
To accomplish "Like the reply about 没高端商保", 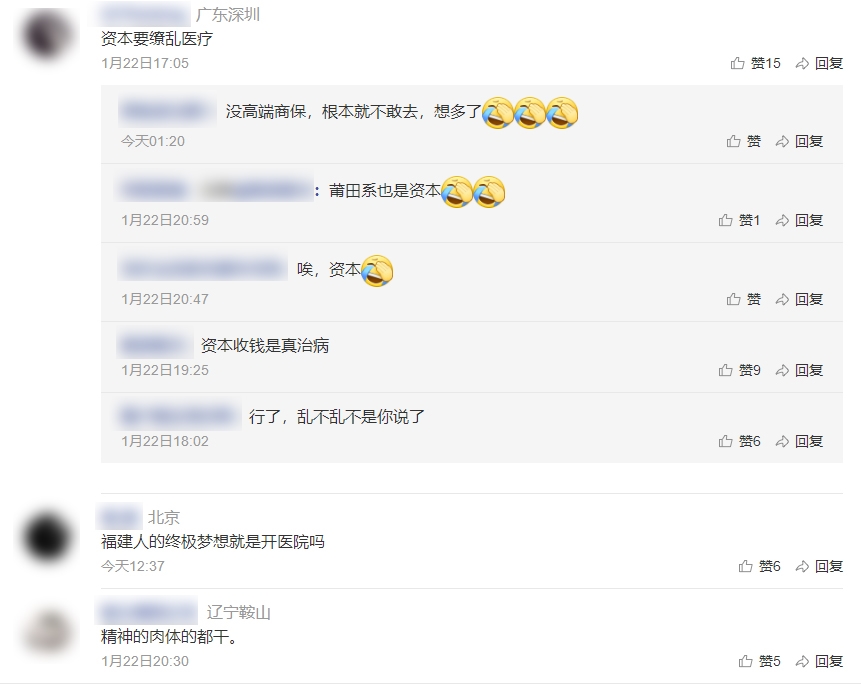I will (743, 141).
